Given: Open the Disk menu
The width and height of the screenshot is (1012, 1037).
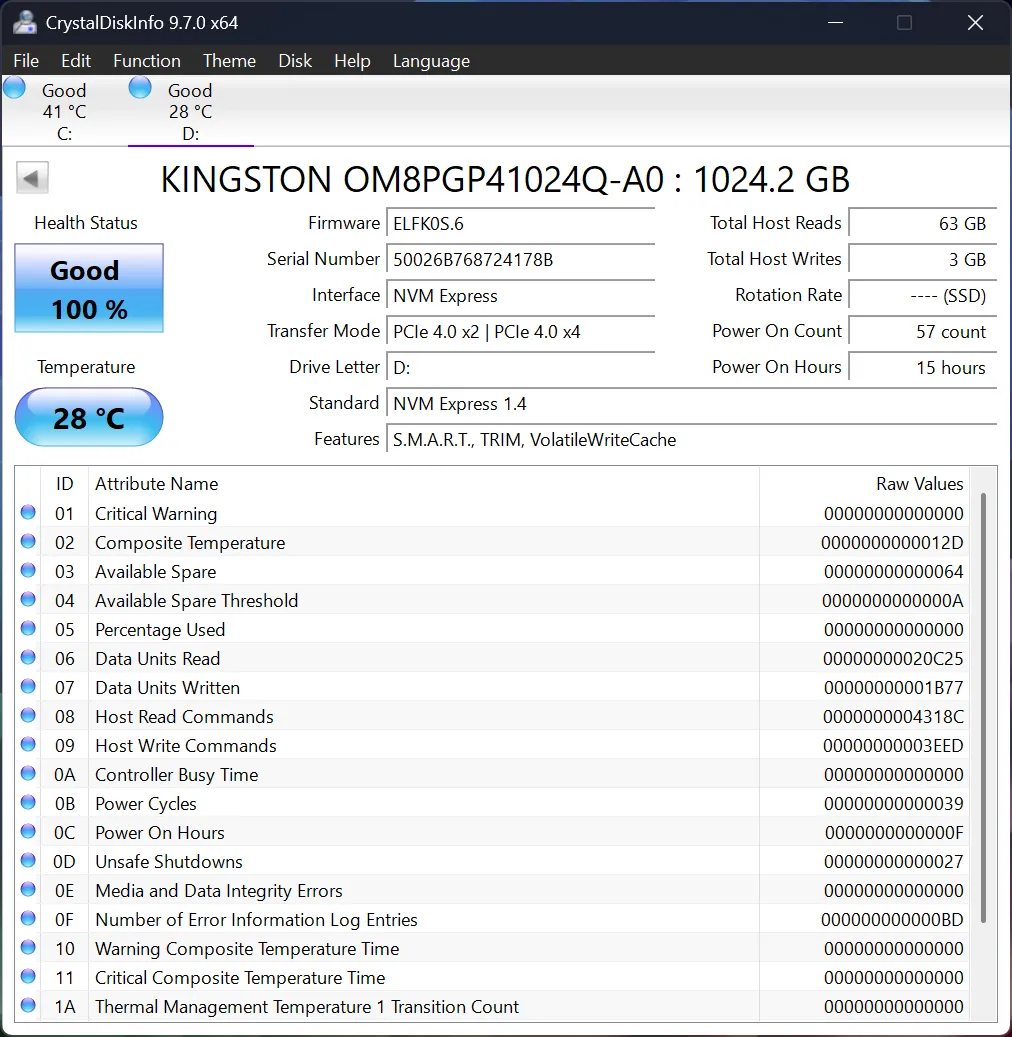Looking at the screenshot, I should click(295, 61).
